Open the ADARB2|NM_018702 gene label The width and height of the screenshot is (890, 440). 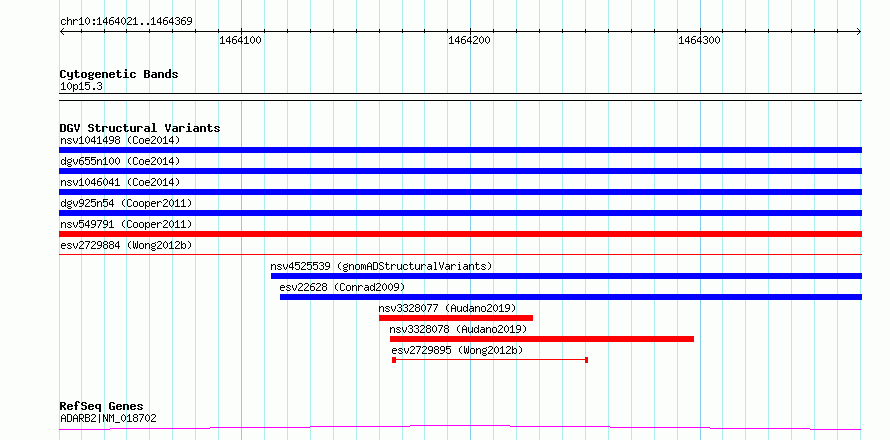tap(108, 419)
